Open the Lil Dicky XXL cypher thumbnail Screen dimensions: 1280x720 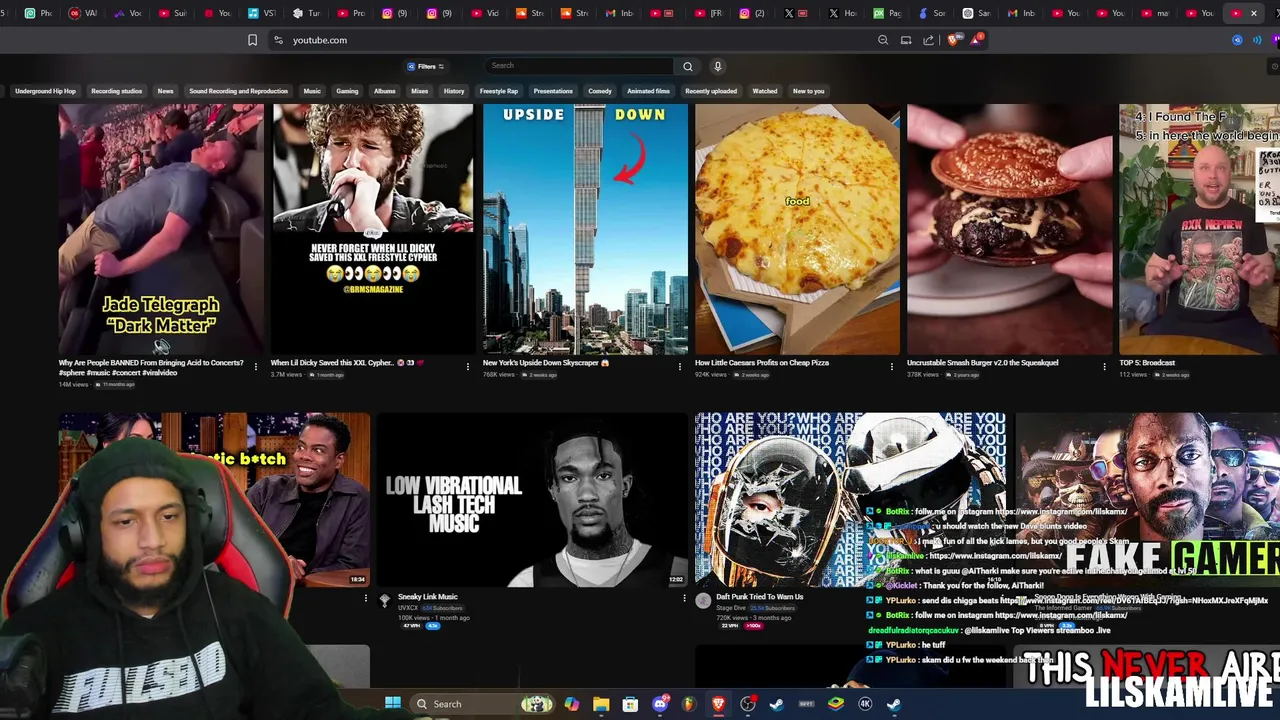(373, 229)
